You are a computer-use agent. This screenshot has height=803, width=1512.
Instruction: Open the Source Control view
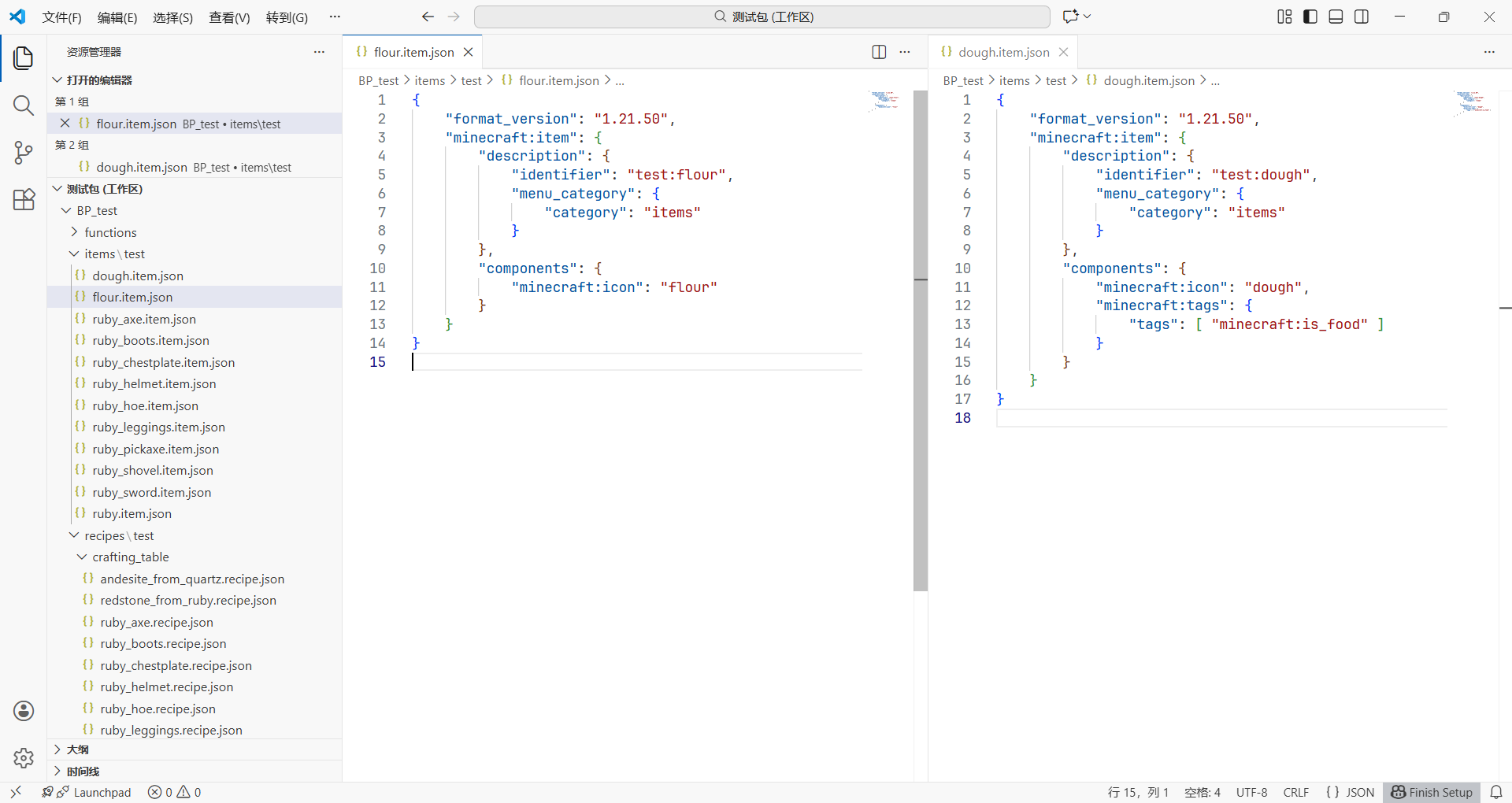point(24,153)
